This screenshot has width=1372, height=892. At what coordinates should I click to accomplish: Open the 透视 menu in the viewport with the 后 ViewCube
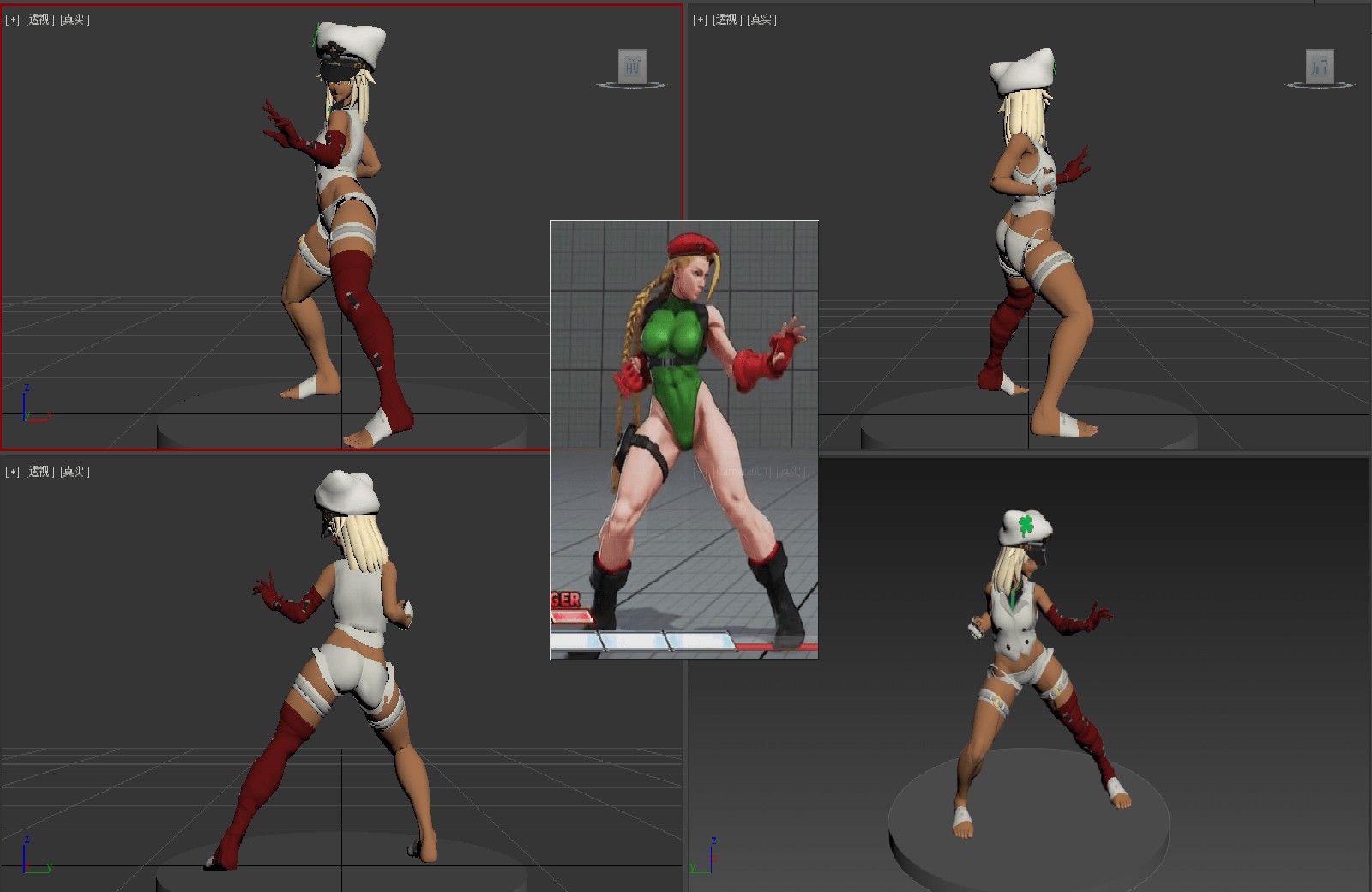click(726, 20)
